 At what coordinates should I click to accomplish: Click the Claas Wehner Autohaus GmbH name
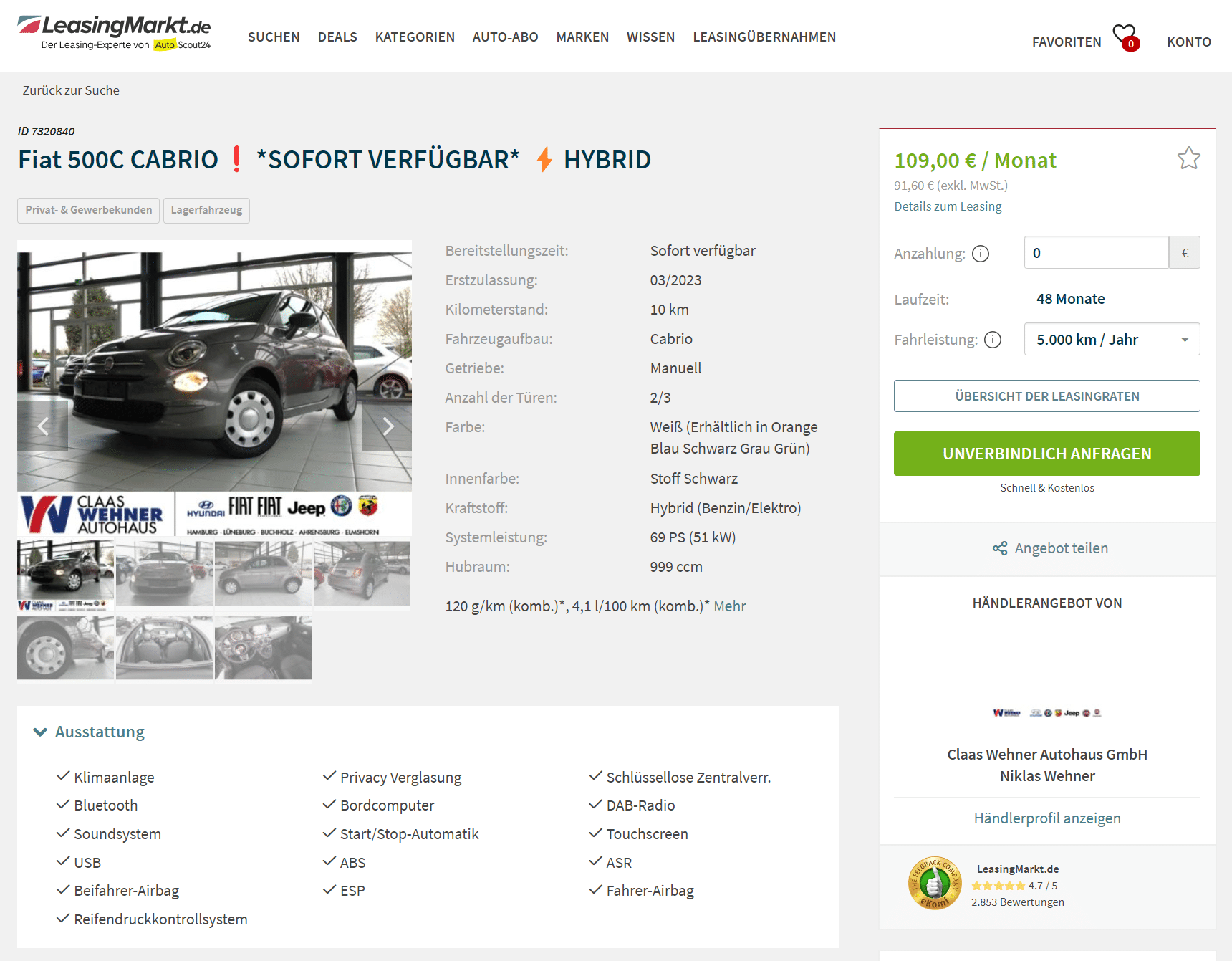1047,755
